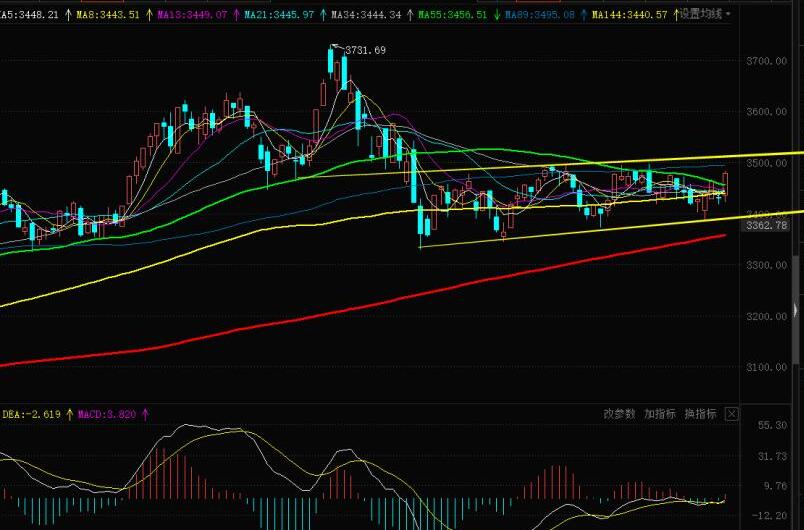The height and width of the screenshot is (530, 804).
Task: Click the MA8 indicator label
Action: point(105,15)
